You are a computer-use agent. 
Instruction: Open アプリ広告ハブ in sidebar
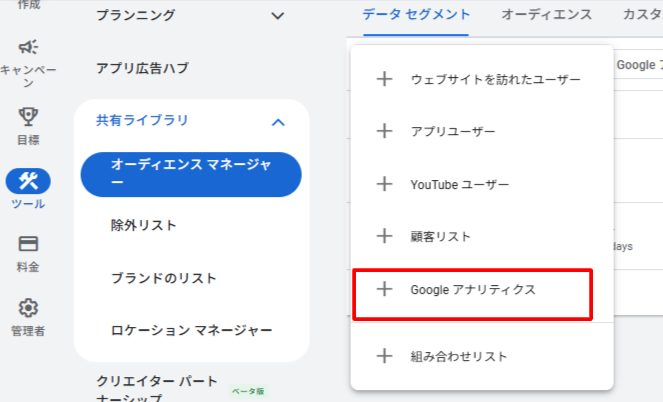(142, 69)
